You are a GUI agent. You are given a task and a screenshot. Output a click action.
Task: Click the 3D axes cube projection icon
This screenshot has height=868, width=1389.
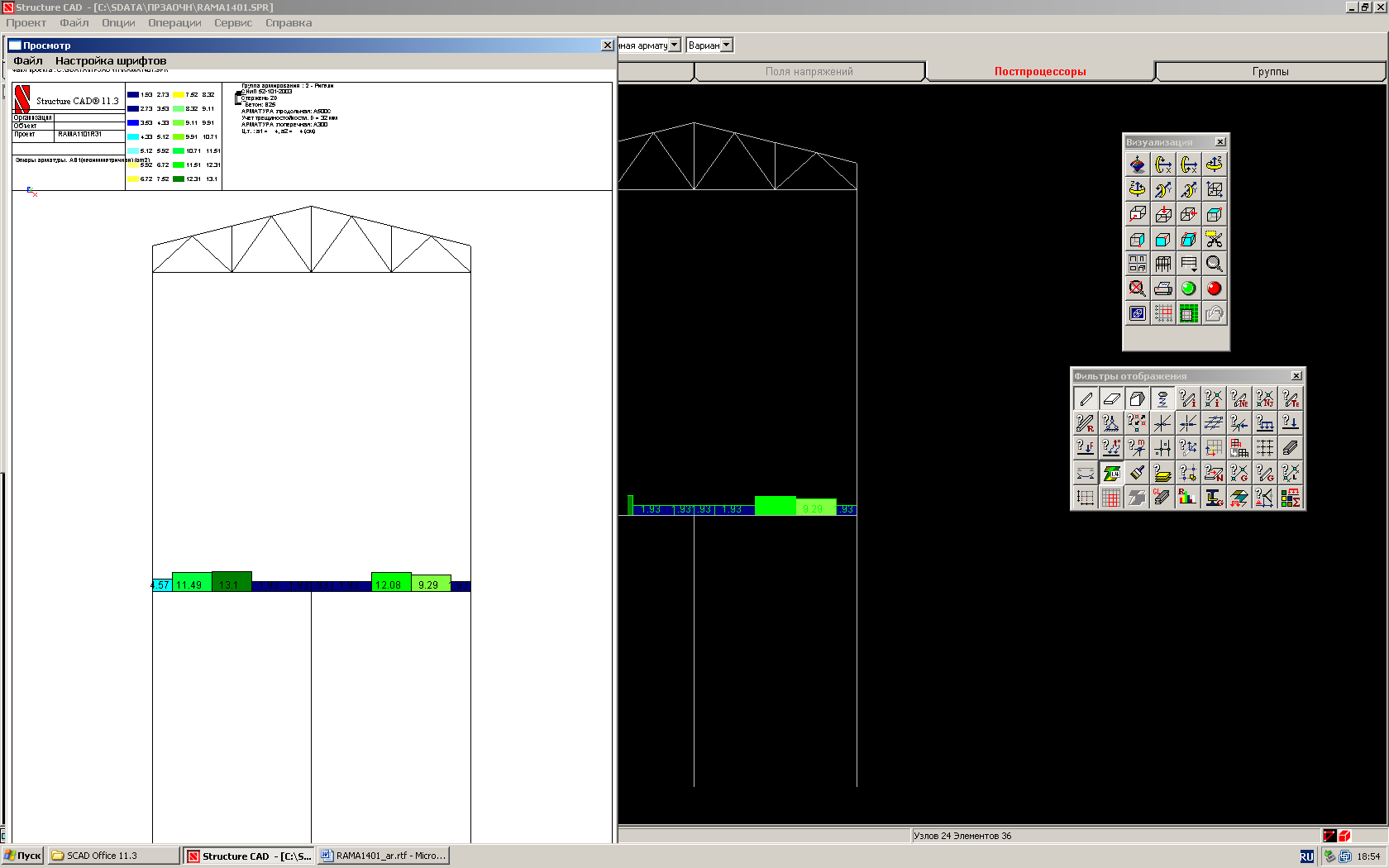1215,189
